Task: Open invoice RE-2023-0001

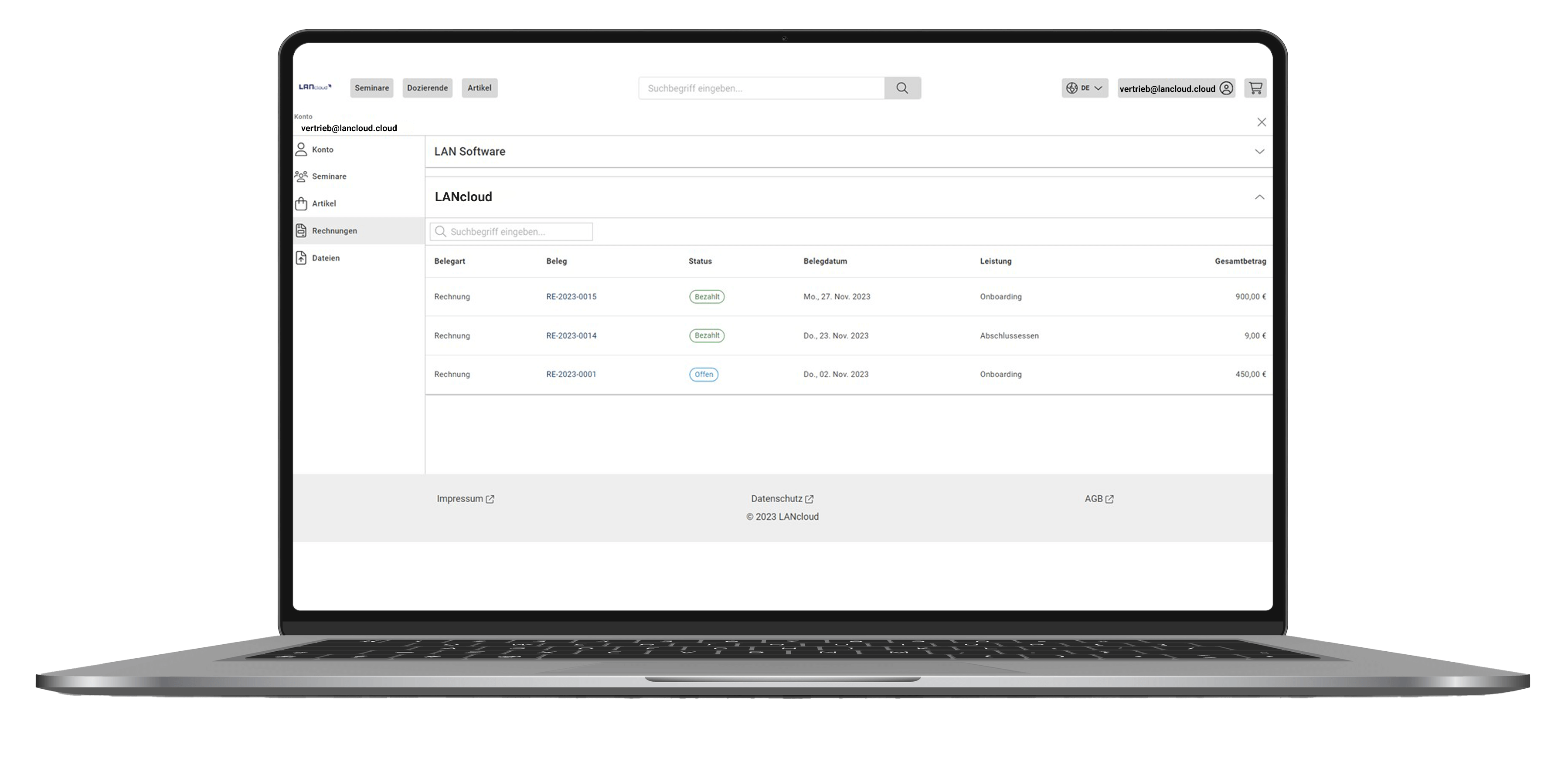Action: 571,375
